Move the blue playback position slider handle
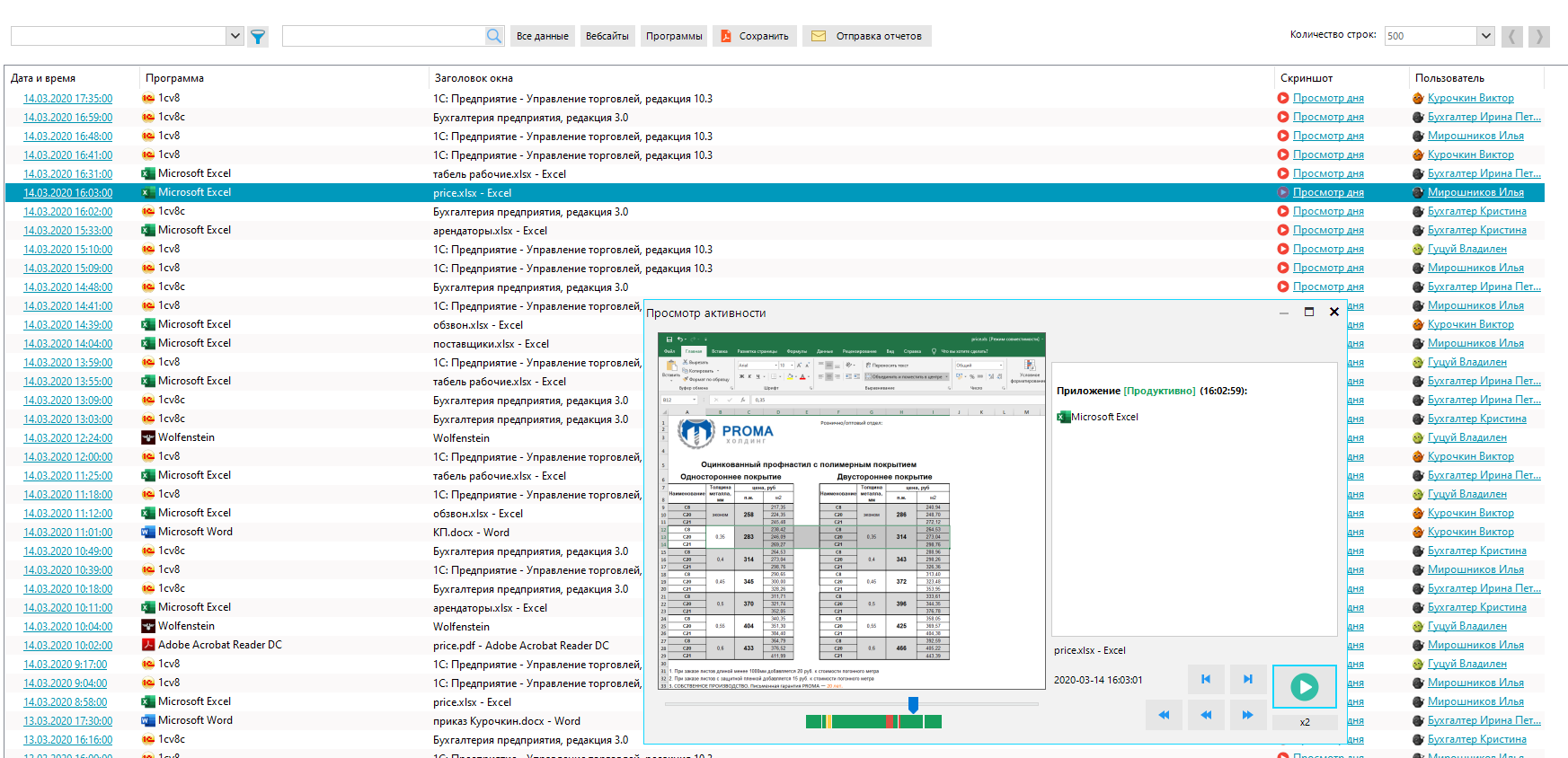This screenshot has height=758, width=1568. click(913, 704)
